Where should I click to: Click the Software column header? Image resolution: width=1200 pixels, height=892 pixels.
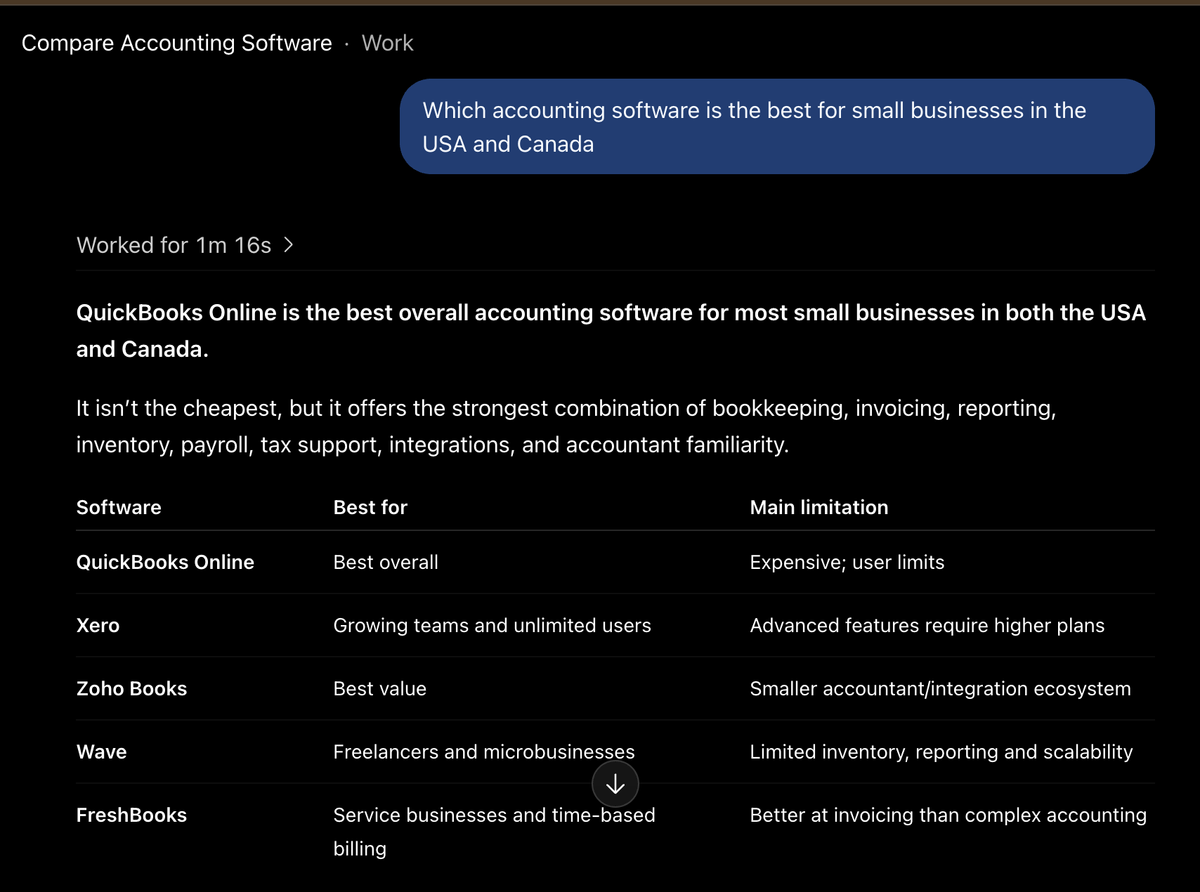[119, 507]
